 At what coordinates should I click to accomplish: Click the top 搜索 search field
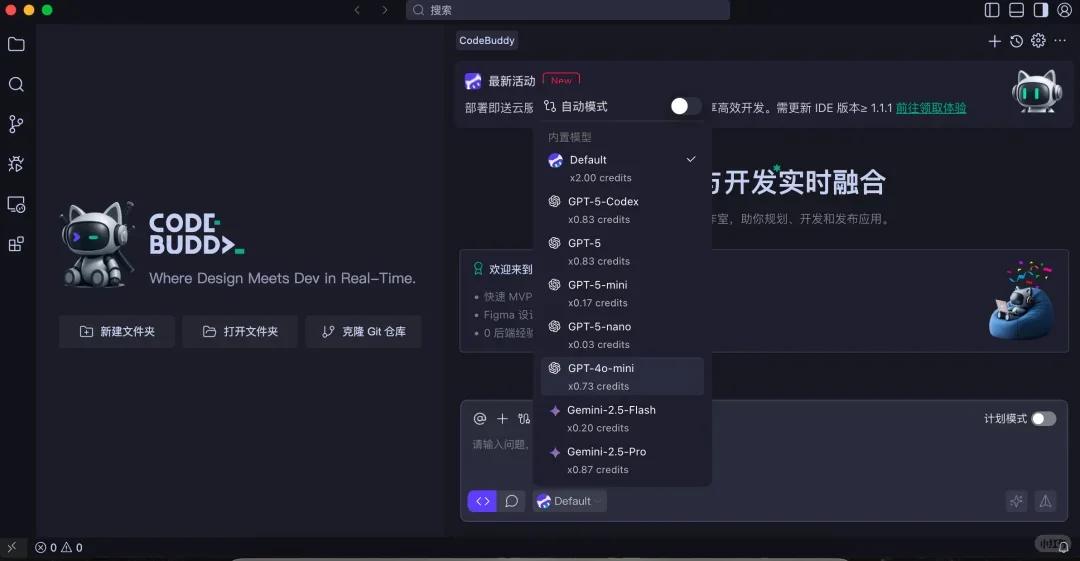[x=568, y=10]
